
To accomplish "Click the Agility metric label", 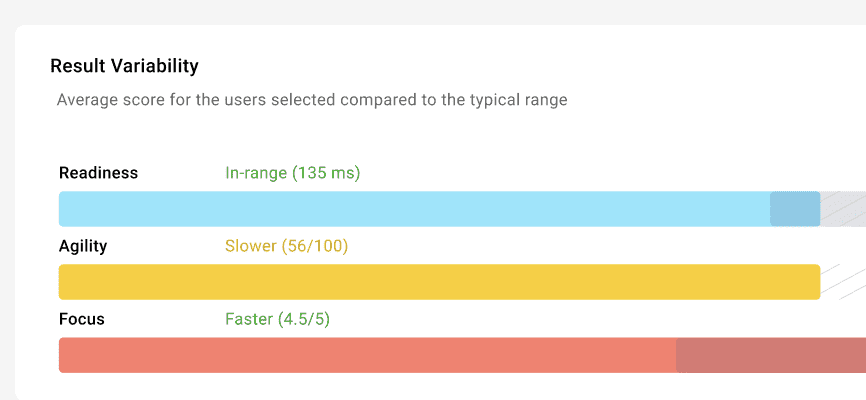I will (x=83, y=246).
